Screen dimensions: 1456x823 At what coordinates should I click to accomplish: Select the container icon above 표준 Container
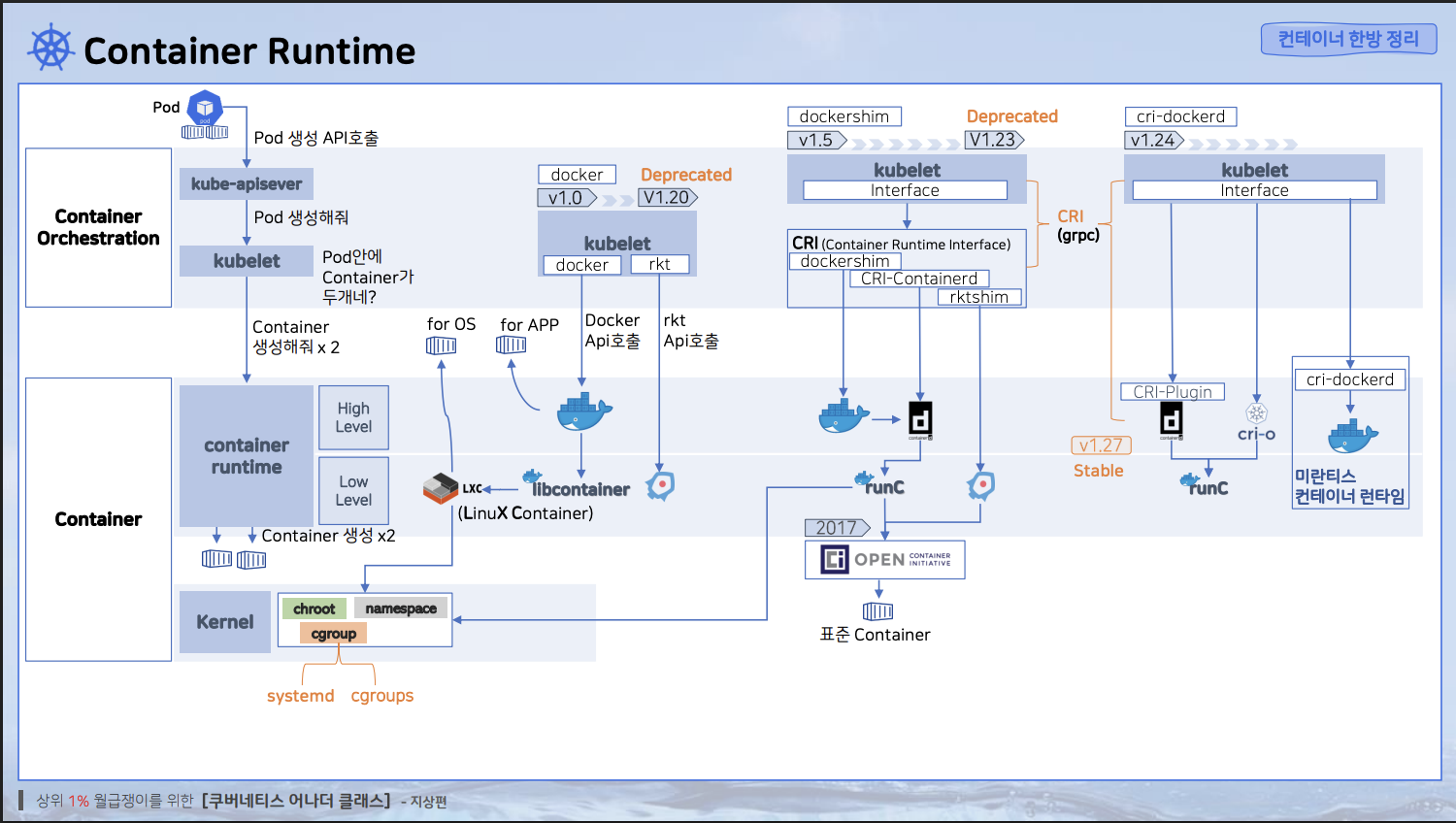tap(877, 610)
